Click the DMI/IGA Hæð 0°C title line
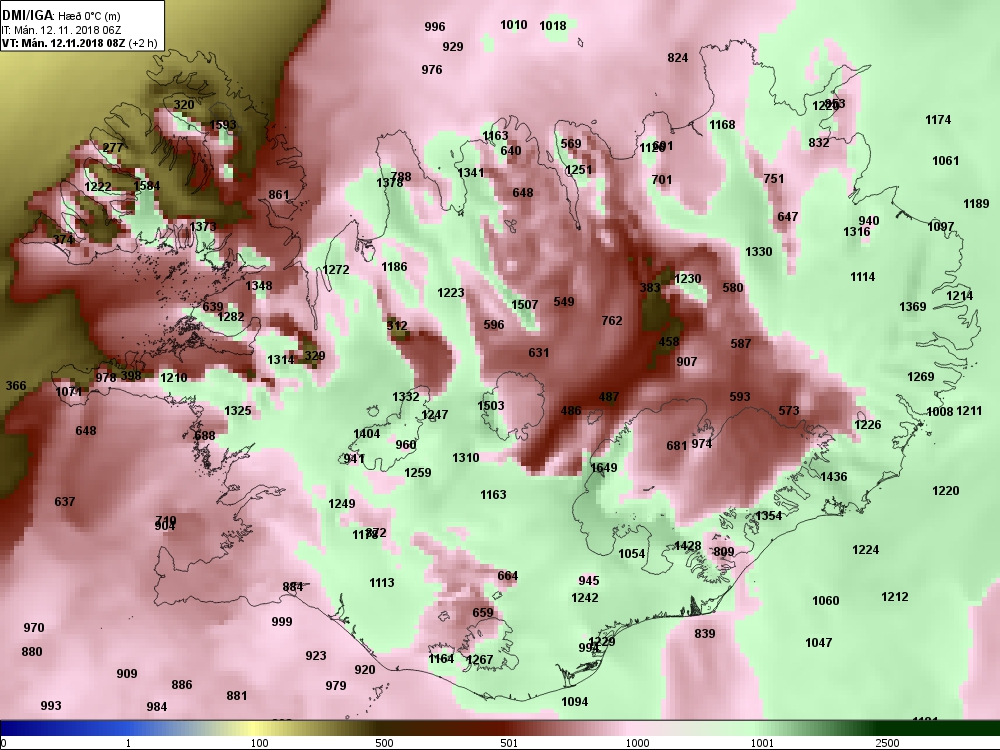1000x750 pixels. point(61,16)
